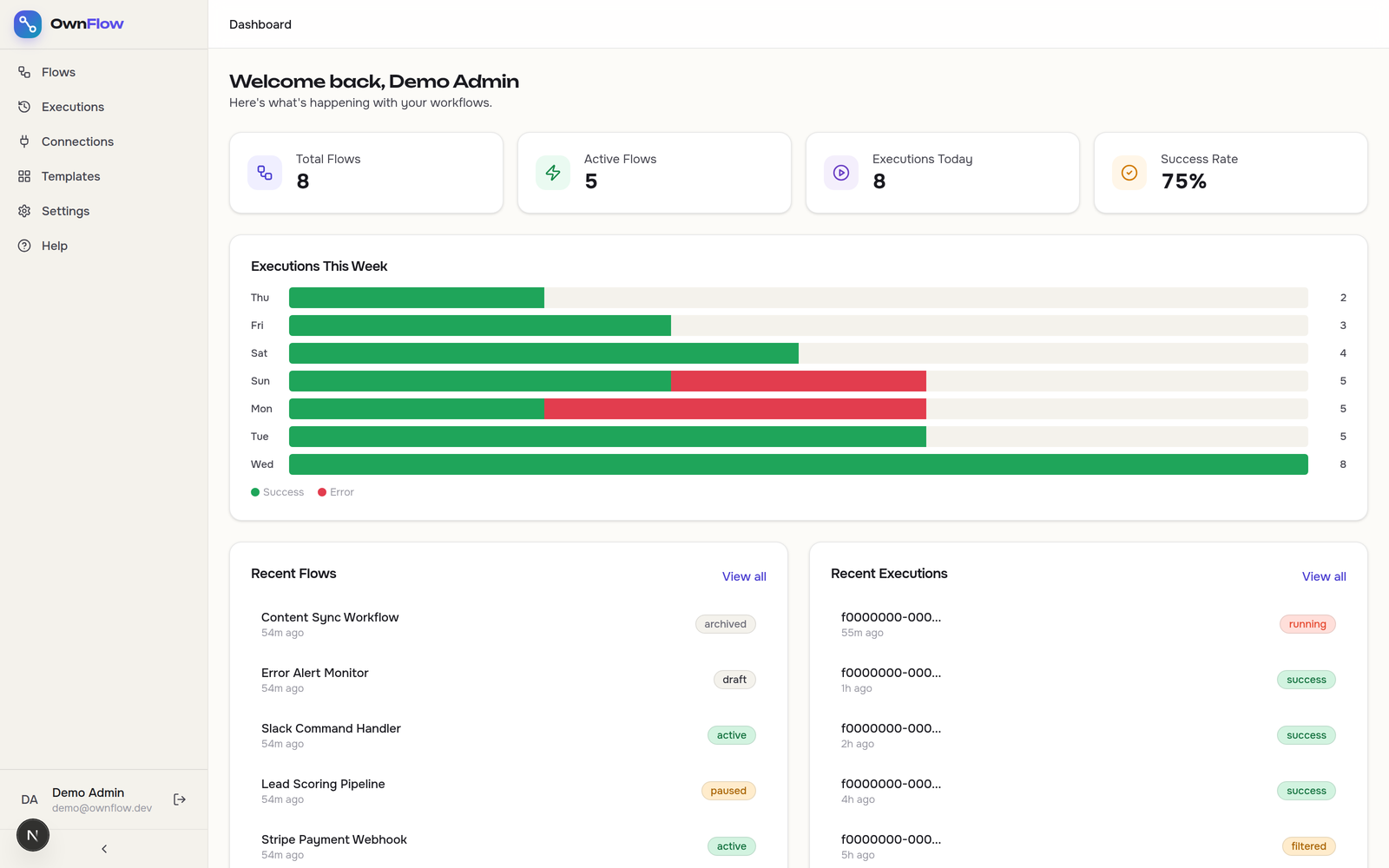Image resolution: width=1389 pixels, height=868 pixels.
Task: Click the Slack Command Handler active badge
Action: click(732, 735)
